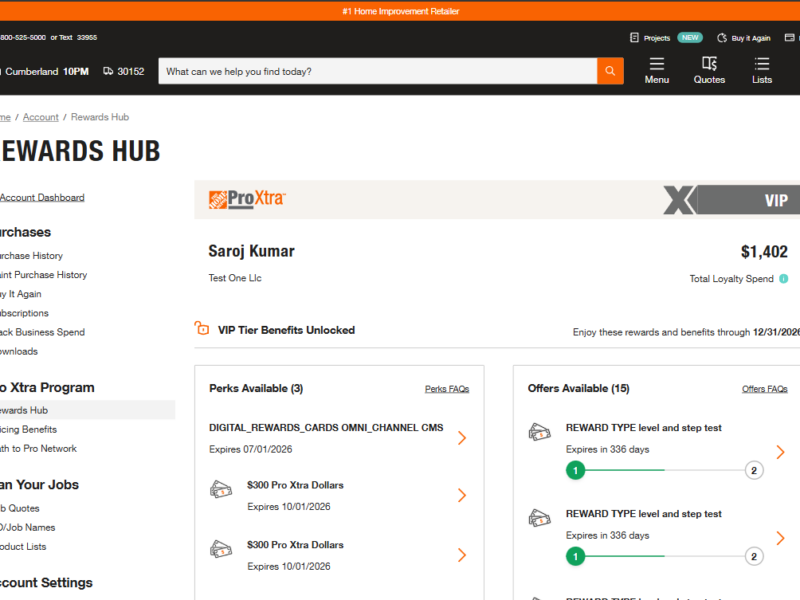The width and height of the screenshot is (800, 600).
Task: Click the Total Loyalty Spend info icon
Action: click(x=783, y=279)
